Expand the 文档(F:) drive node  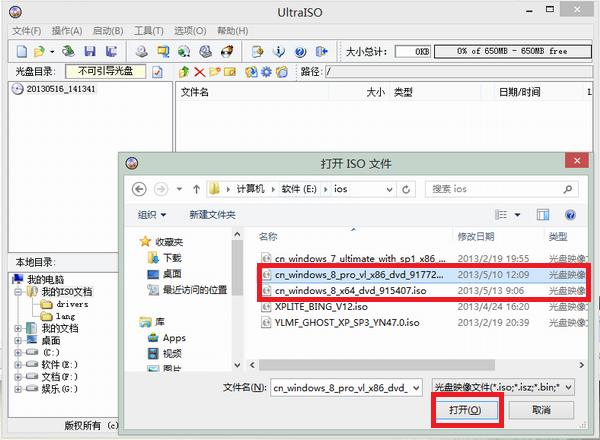point(18,377)
